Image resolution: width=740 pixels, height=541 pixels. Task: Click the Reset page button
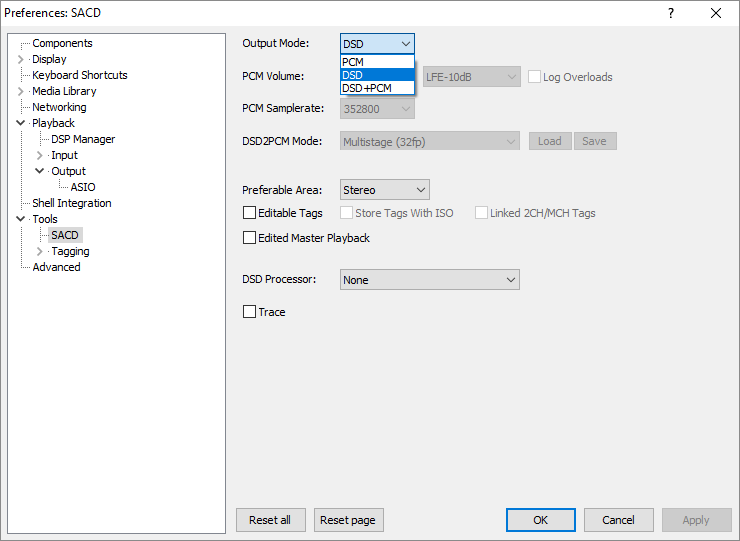coord(349,520)
